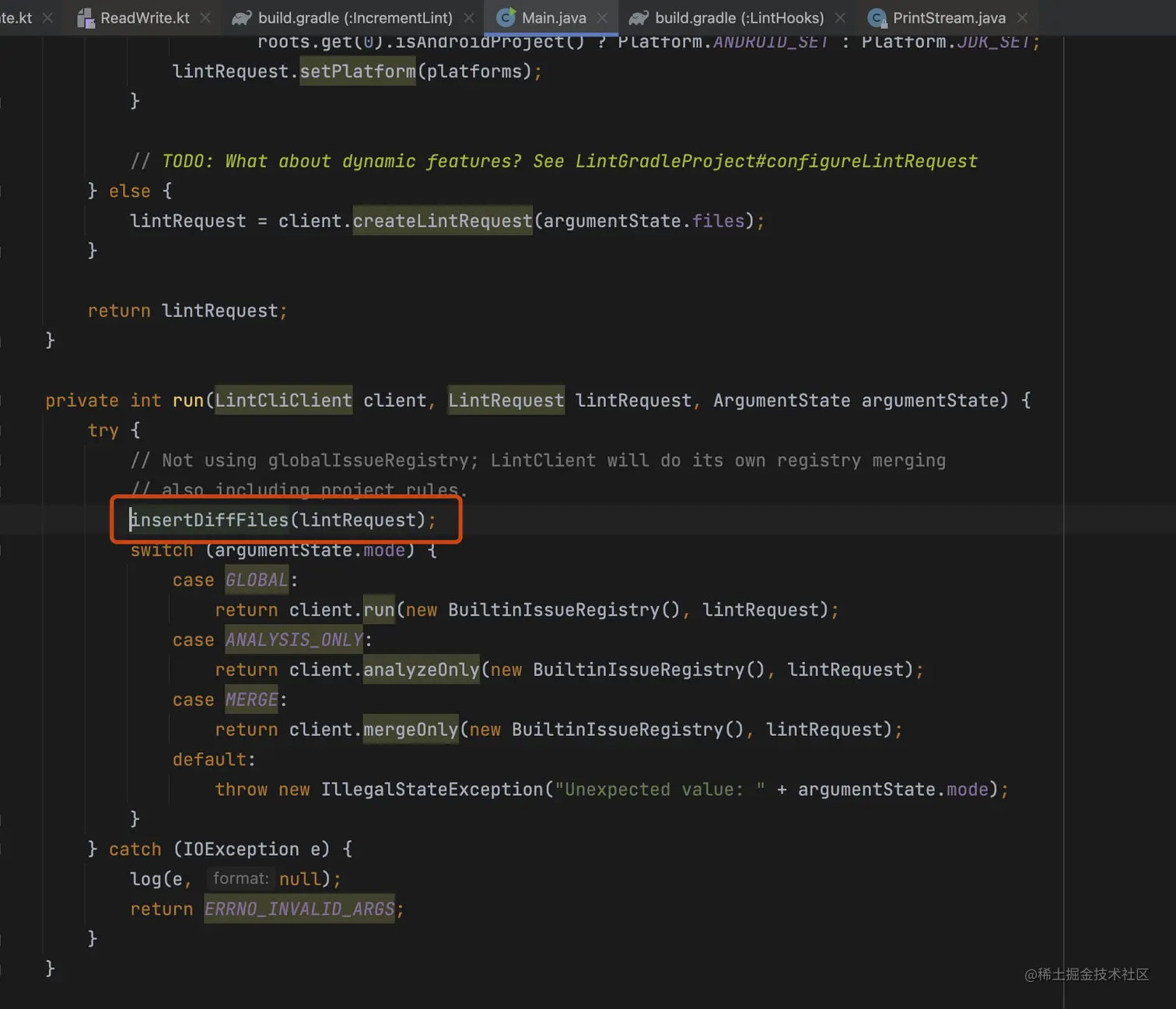Screen dimensions: 1176x1009
Task: Click the MERGE case constant
Action: tap(251, 700)
